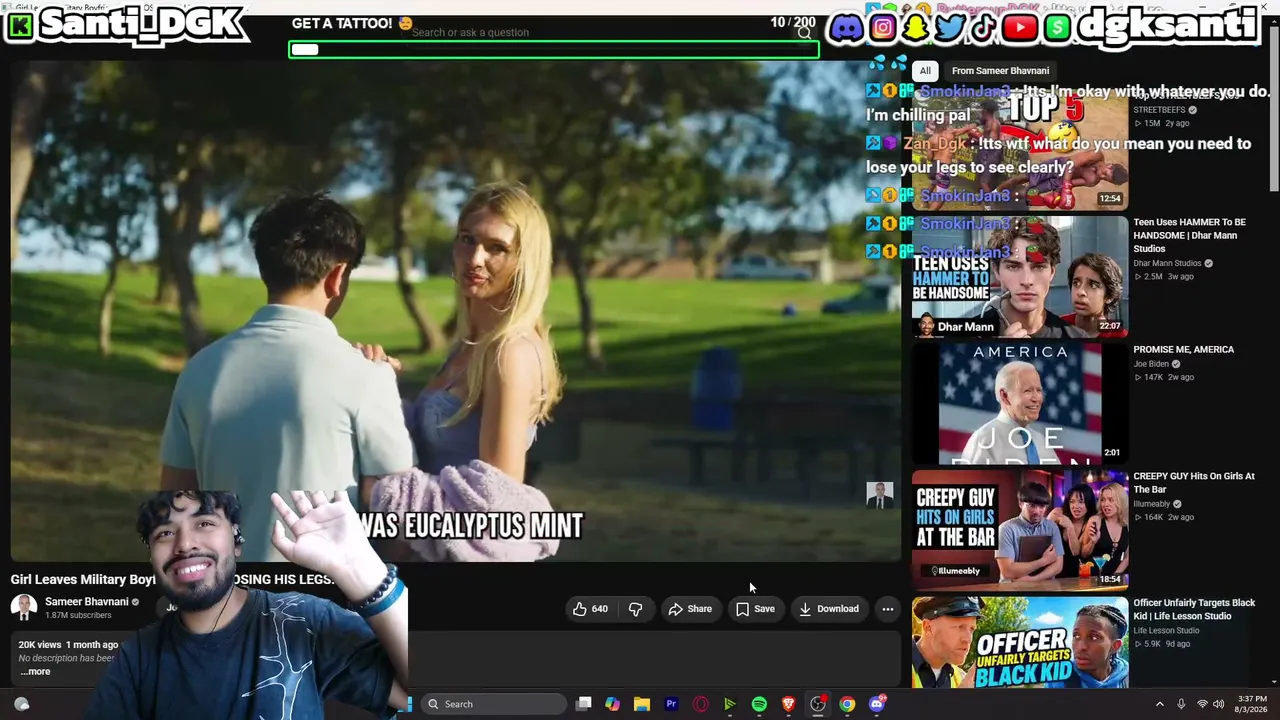Open Adobe Premiere Pro from the taskbar
The width and height of the screenshot is (1280, 720).
671,704
